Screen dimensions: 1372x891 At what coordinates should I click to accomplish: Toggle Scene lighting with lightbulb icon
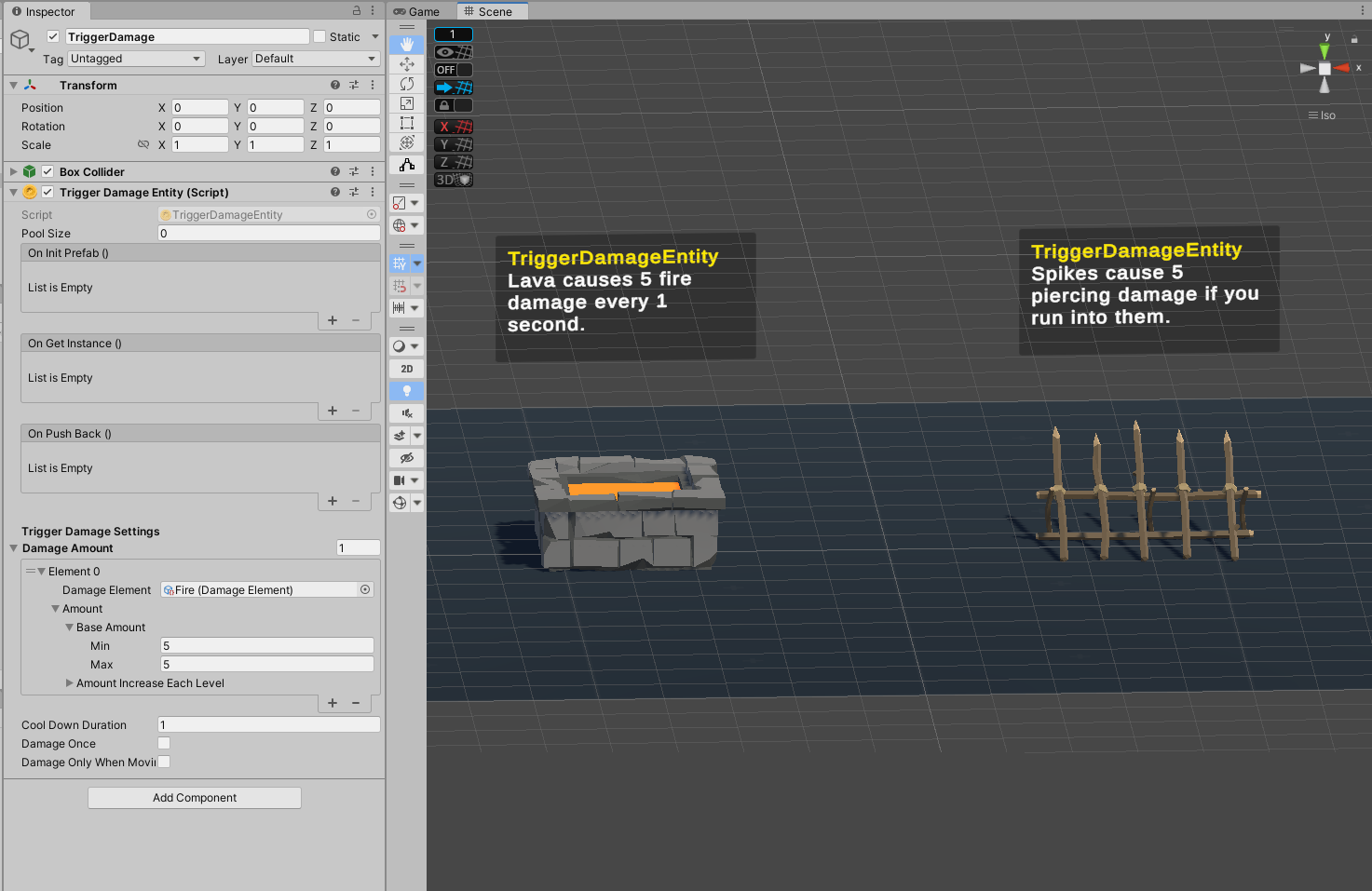407,391
